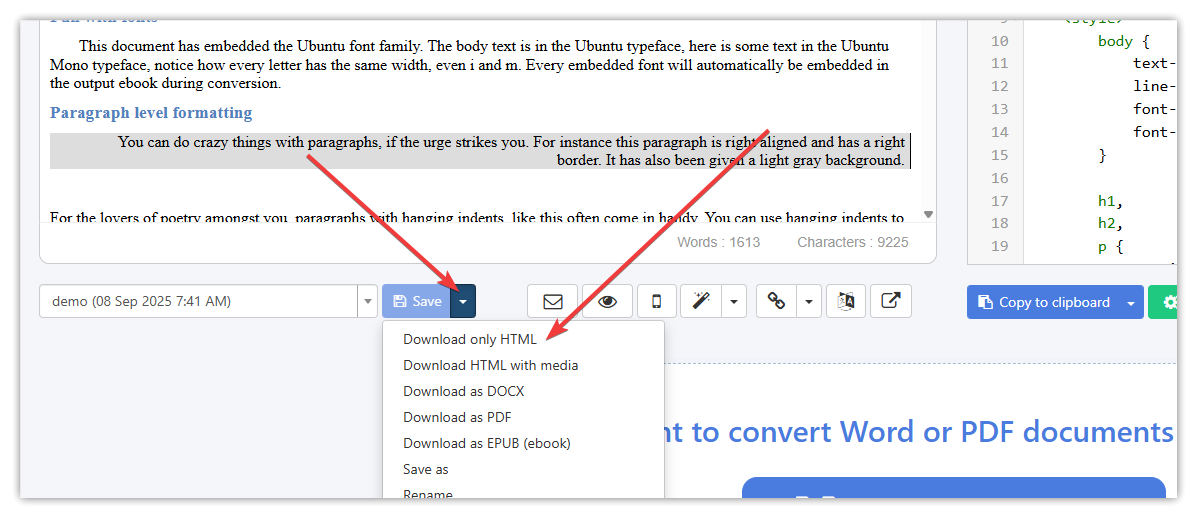Open the external link popout icon
This screenshot has height=518, width=1197.
pyautogui.click(x=890, y=301)
